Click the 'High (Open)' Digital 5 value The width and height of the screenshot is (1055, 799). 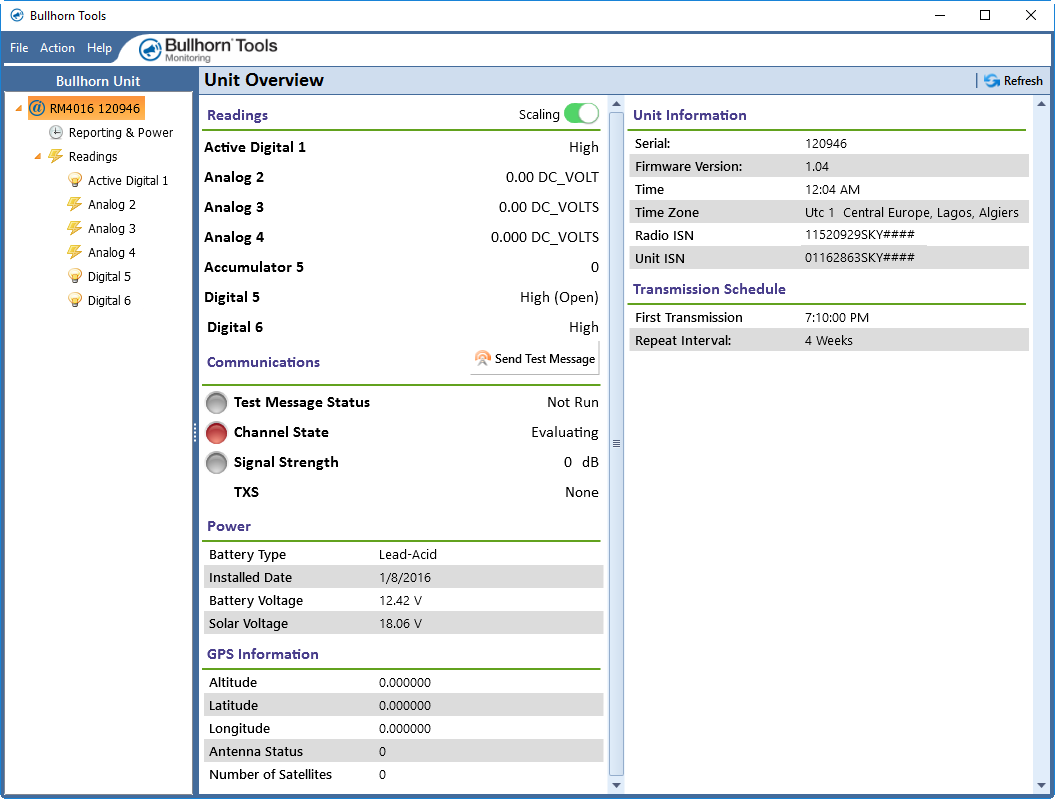(x=559, y=297)
